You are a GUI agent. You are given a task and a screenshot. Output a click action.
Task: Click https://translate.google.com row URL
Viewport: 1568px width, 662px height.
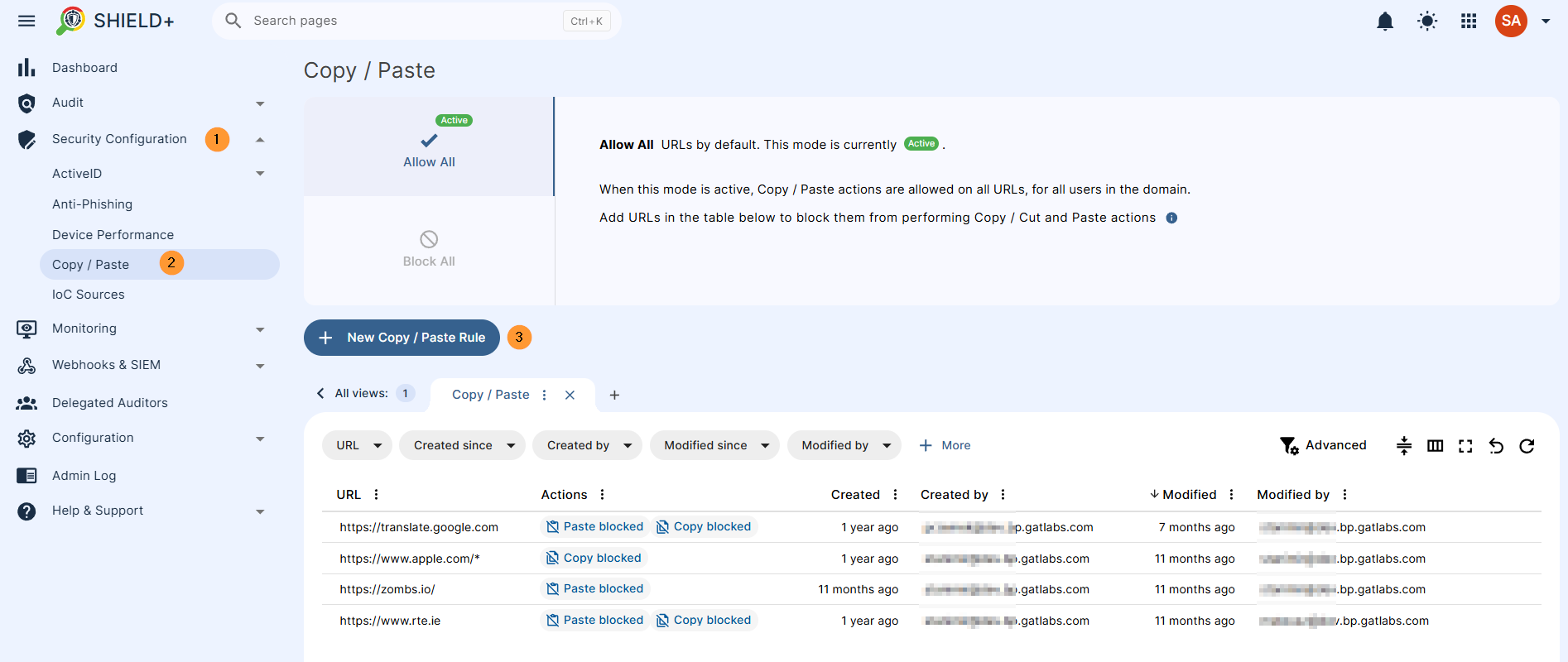(419, 527)
